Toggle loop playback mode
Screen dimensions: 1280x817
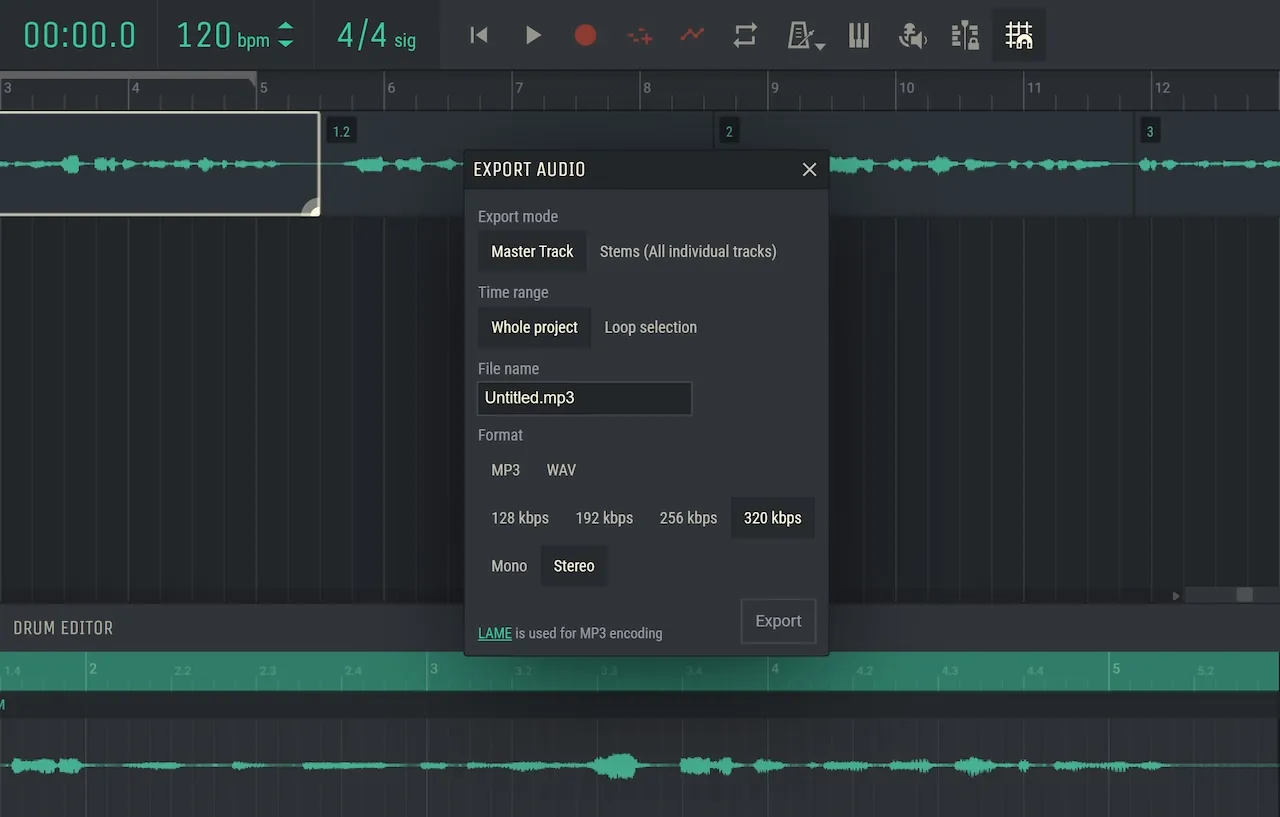point(744,35)
